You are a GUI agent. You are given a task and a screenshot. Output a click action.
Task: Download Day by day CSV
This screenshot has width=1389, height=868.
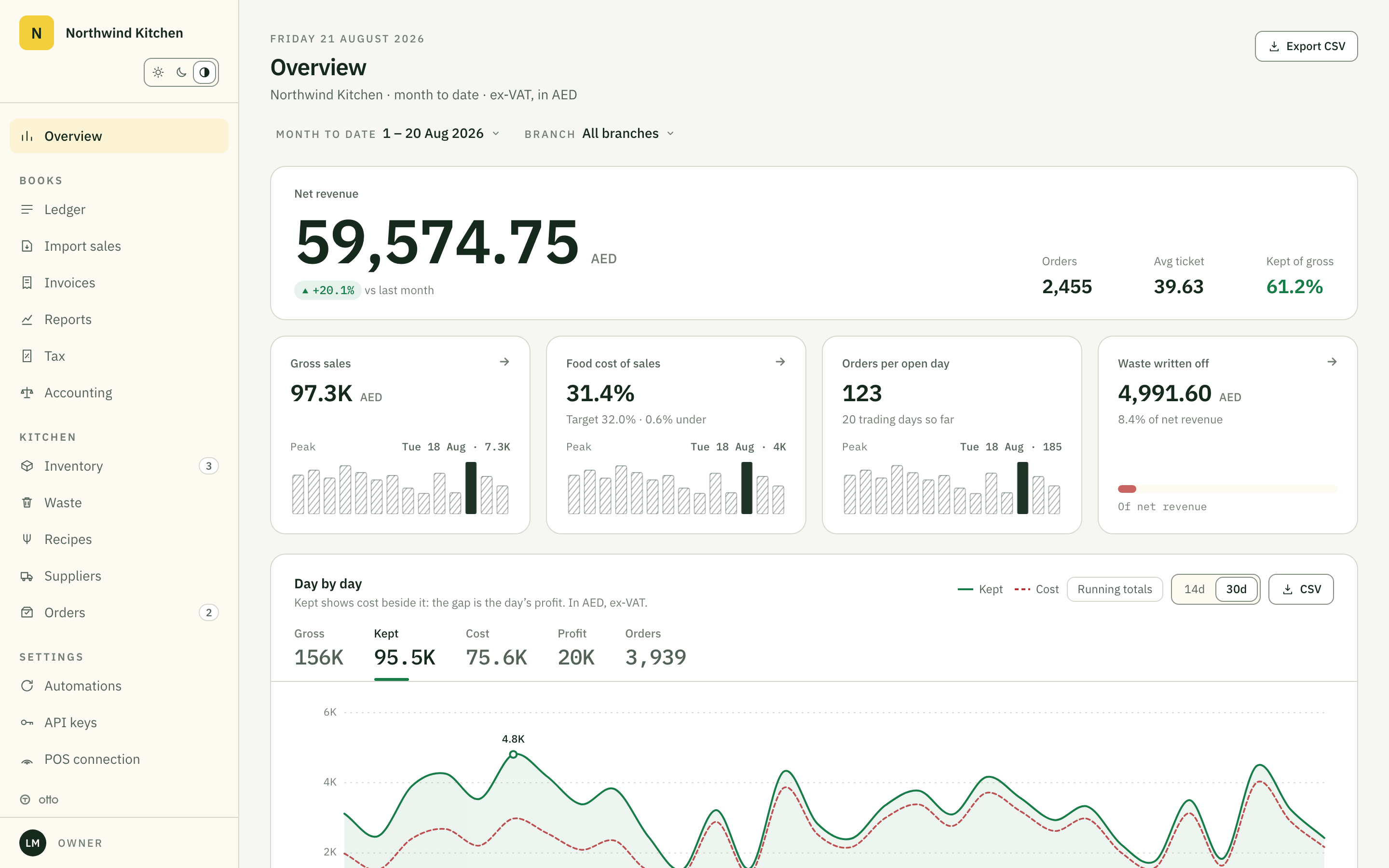click(1301, 590)
